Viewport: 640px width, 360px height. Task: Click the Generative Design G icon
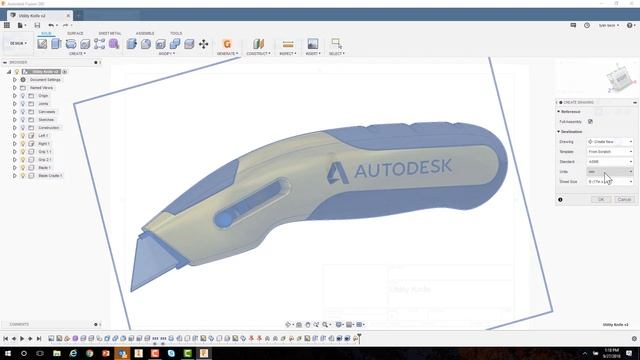coord(227,44)
